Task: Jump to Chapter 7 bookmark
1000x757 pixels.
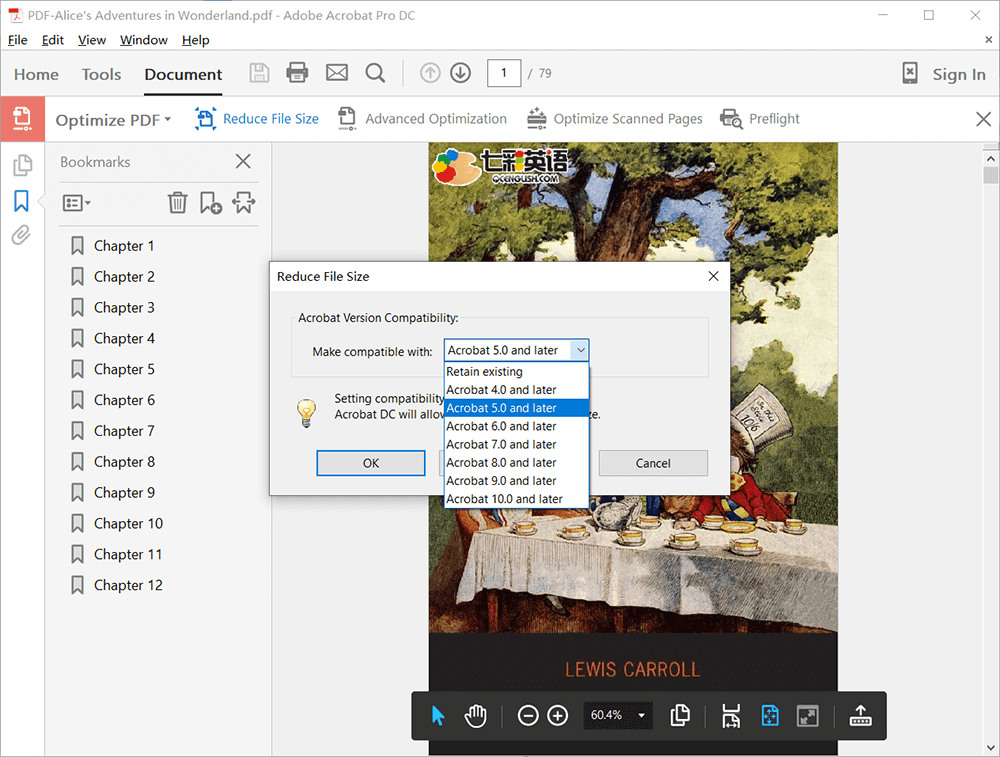Action: click(x=124, y=431)
